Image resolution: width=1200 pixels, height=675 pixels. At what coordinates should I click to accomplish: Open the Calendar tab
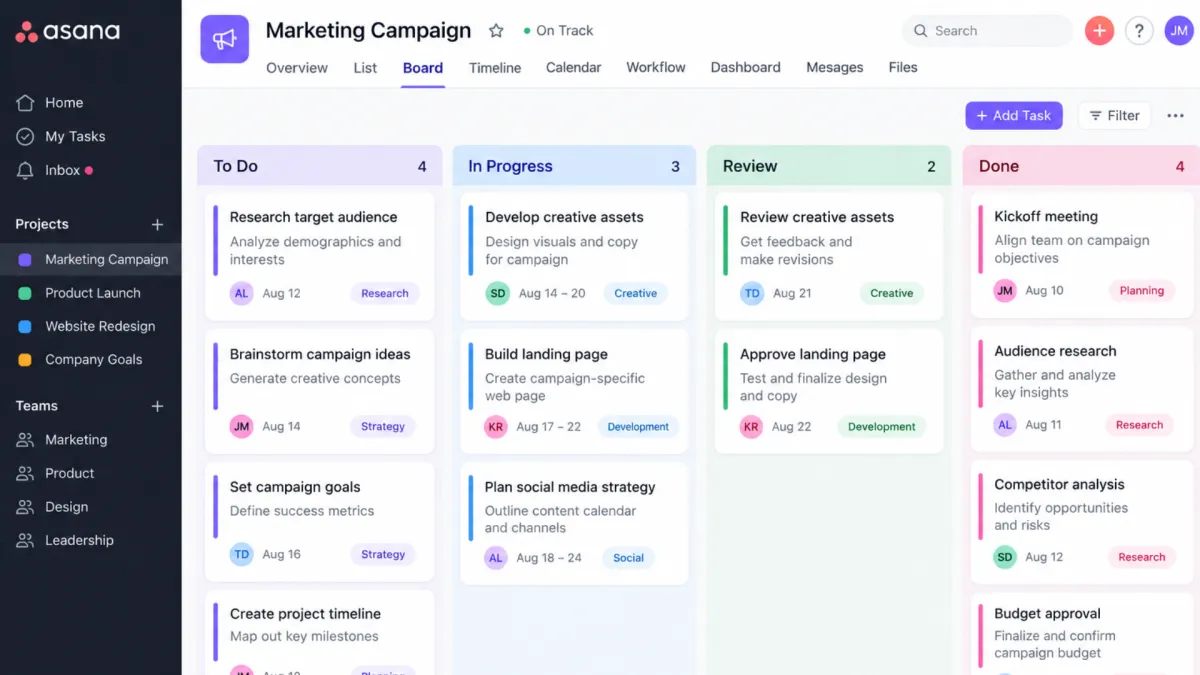coord(573,68)
